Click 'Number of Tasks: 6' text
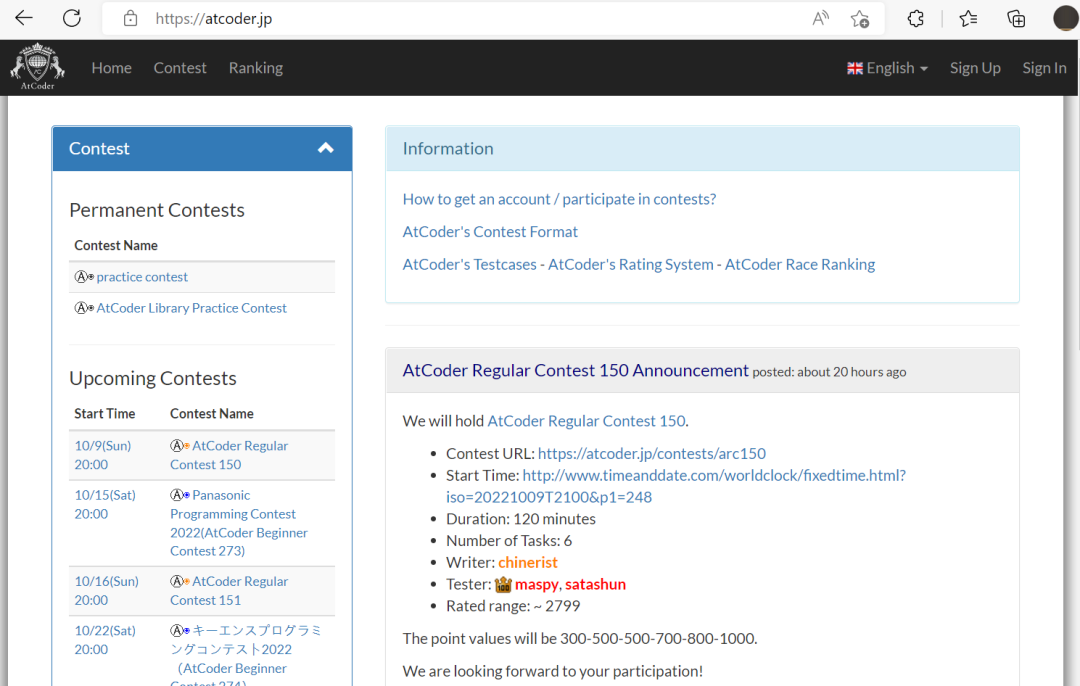This screenshot has height=686, width=1080. (x=509, y=541)
